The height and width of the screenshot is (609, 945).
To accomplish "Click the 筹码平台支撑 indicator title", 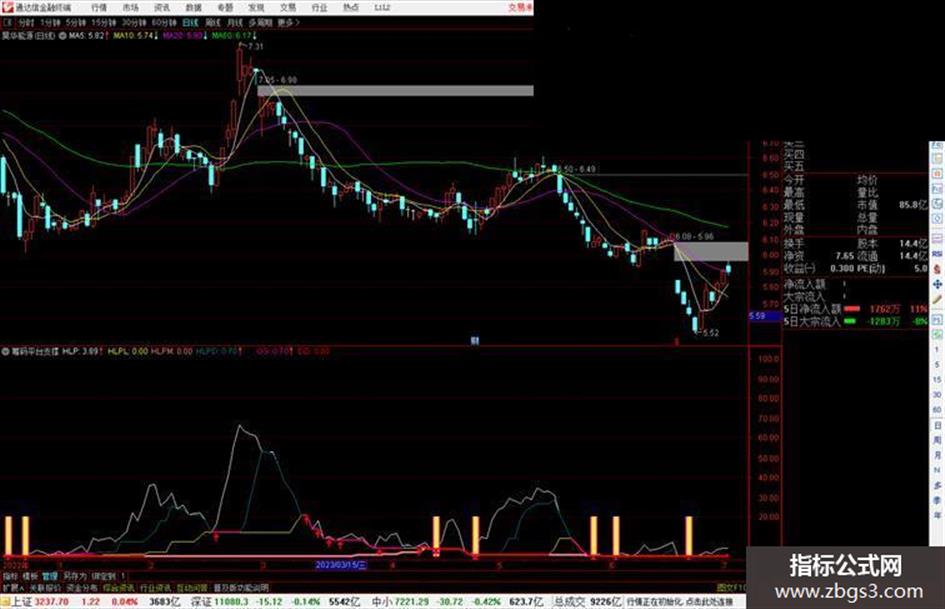I will click(x=34, y=351).
